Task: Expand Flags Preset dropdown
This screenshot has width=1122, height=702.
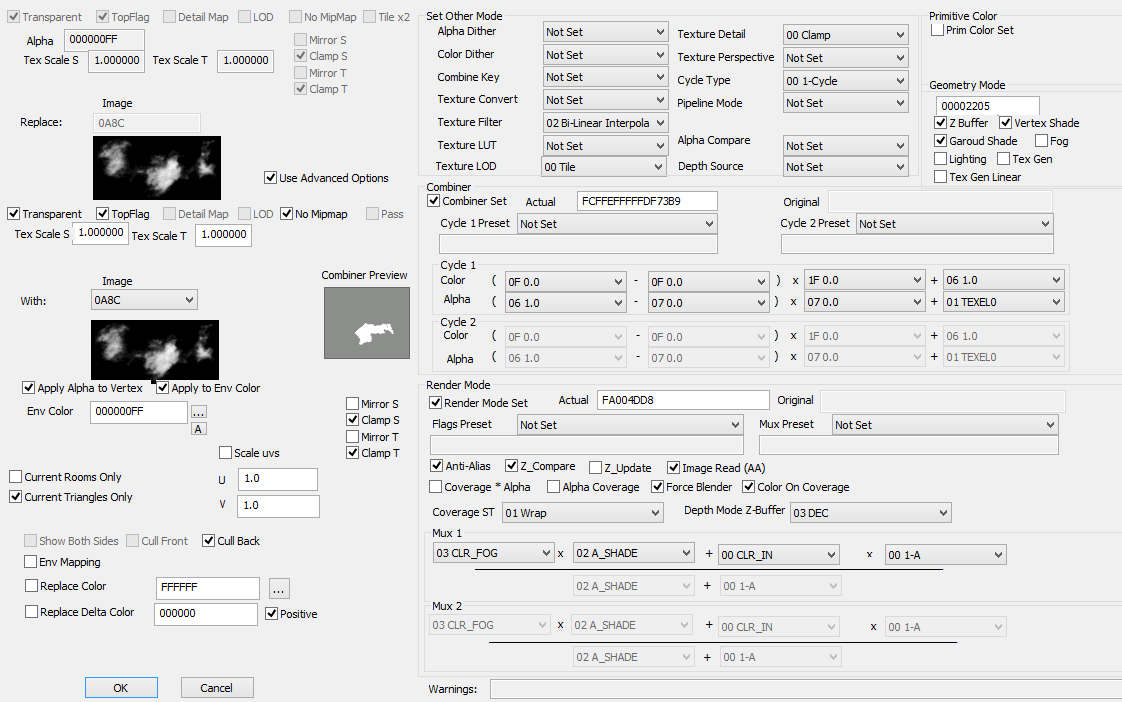Action: click(x=630, y=424)
